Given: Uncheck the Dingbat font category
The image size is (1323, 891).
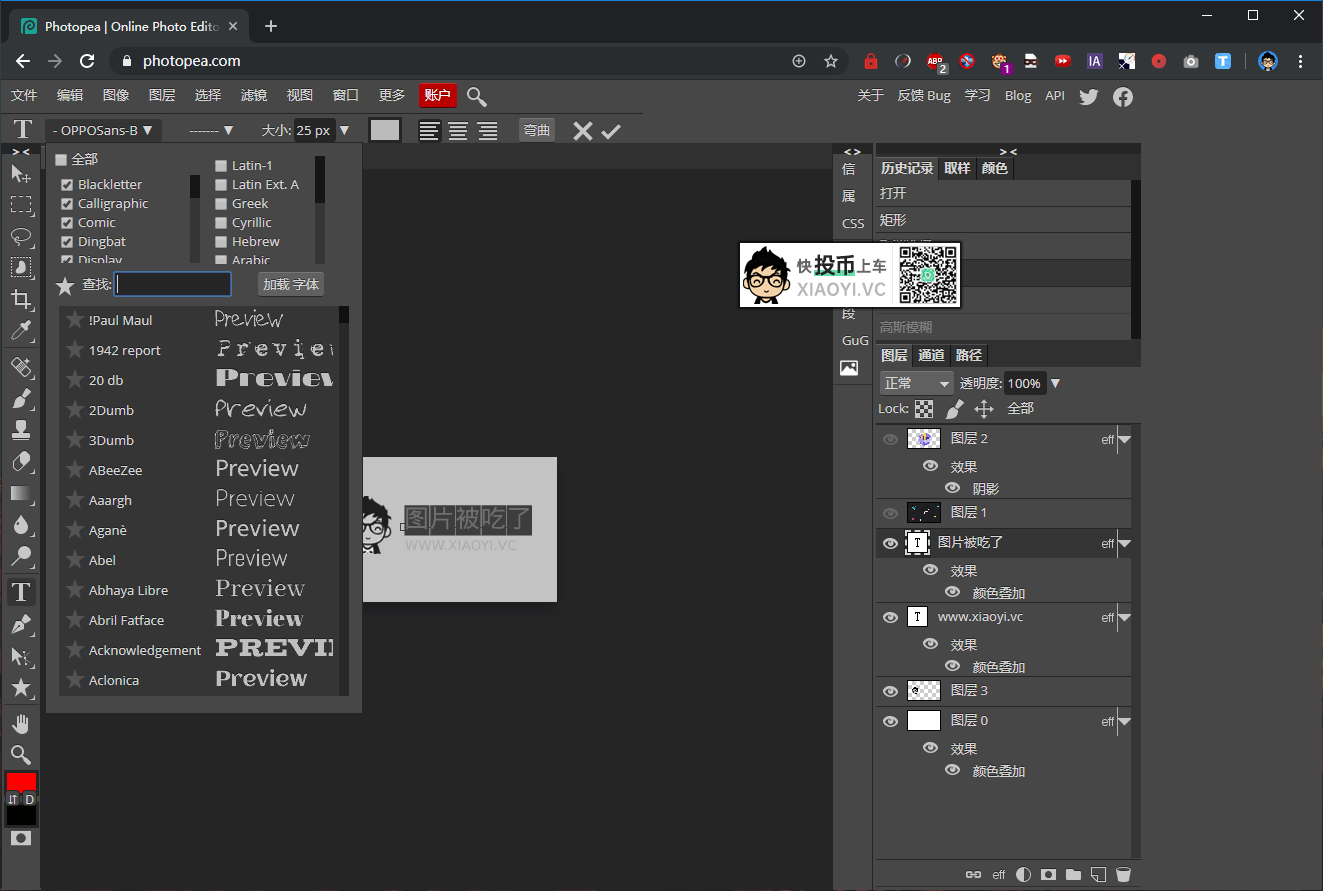Looking at the screenshot, I should coord(68,242).
